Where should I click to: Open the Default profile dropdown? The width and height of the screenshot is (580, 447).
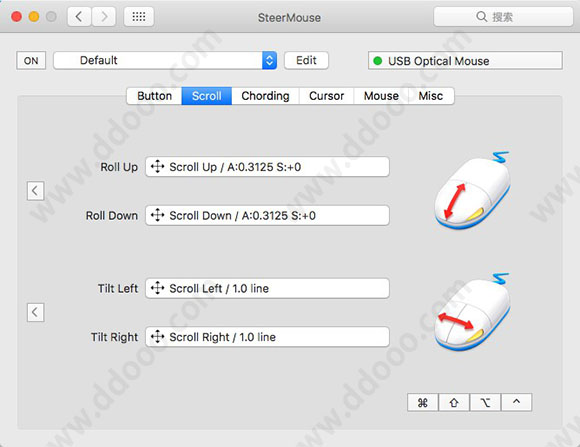click(x=165, y=60)
